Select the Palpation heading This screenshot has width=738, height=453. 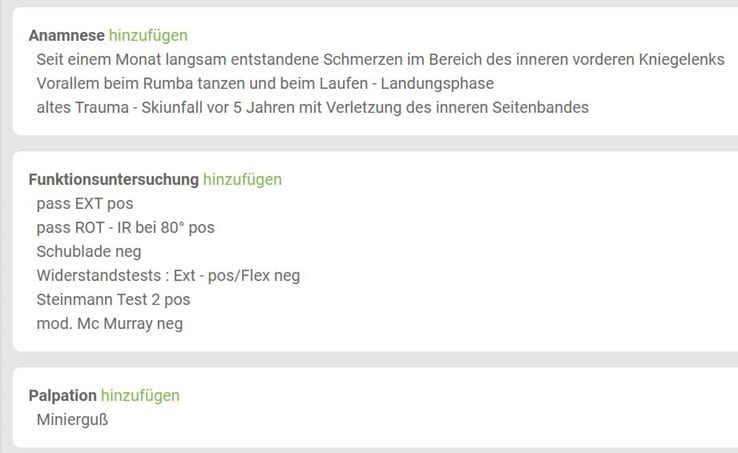point(63,396)
